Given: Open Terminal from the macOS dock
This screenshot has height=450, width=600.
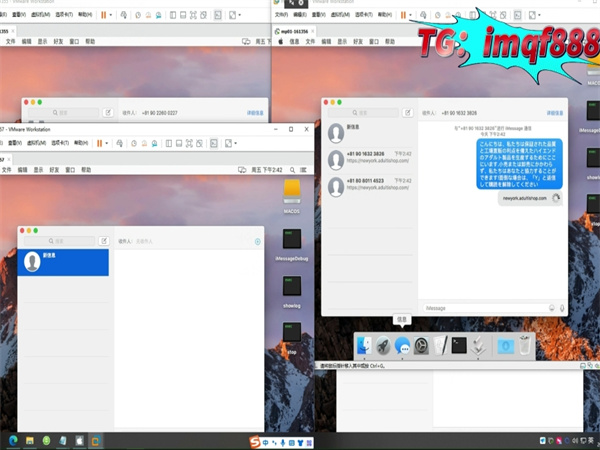Looking at the screenshot, I should pyautogui.click(x=459, y=346).
